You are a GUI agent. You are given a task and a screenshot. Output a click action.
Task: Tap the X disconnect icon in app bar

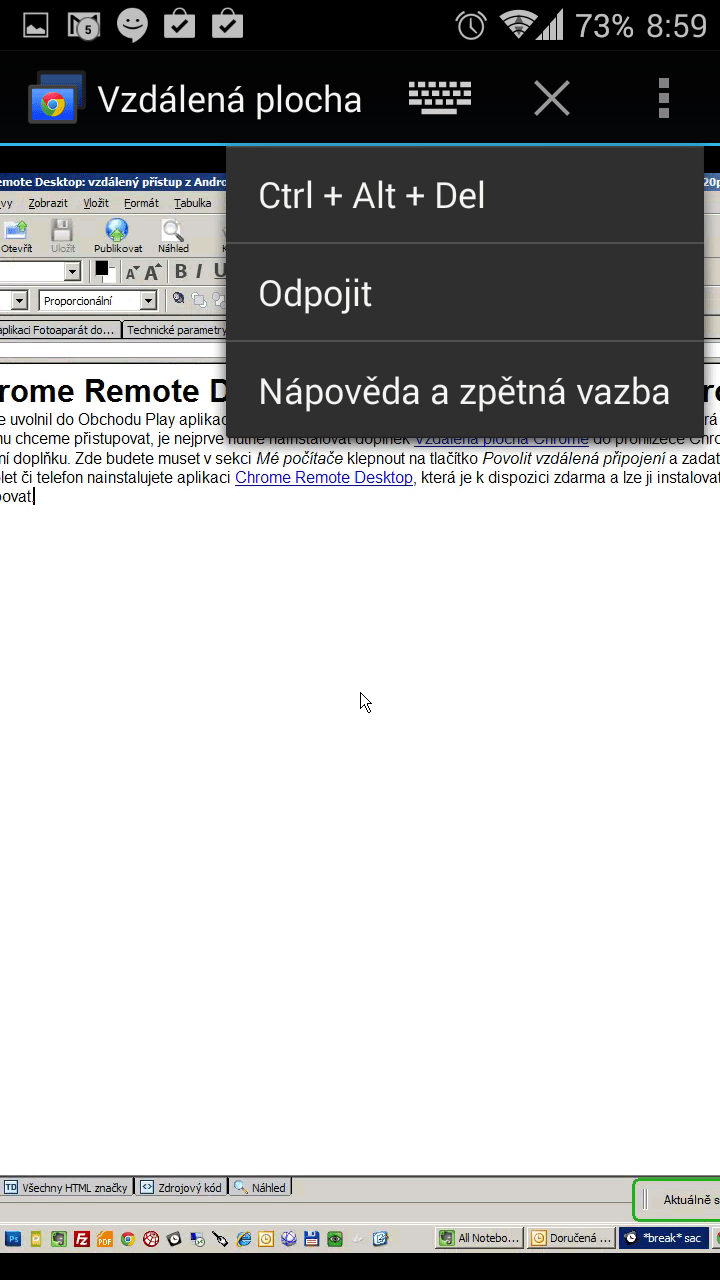[551, 98]
